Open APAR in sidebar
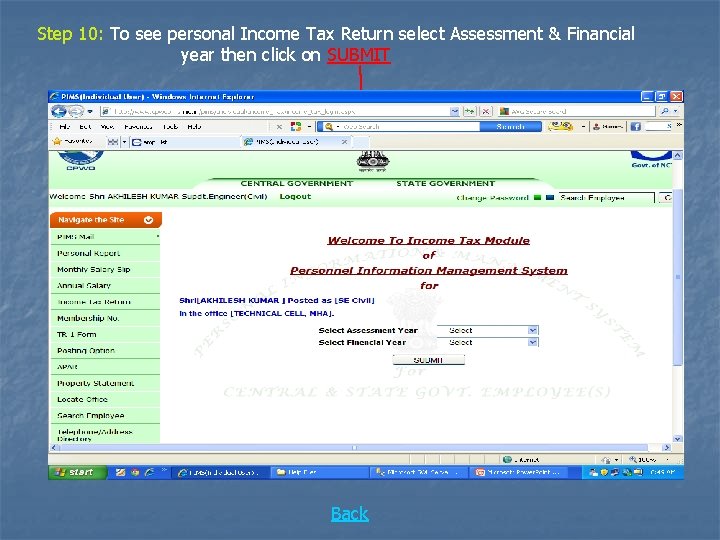 [x=105, y=367]
